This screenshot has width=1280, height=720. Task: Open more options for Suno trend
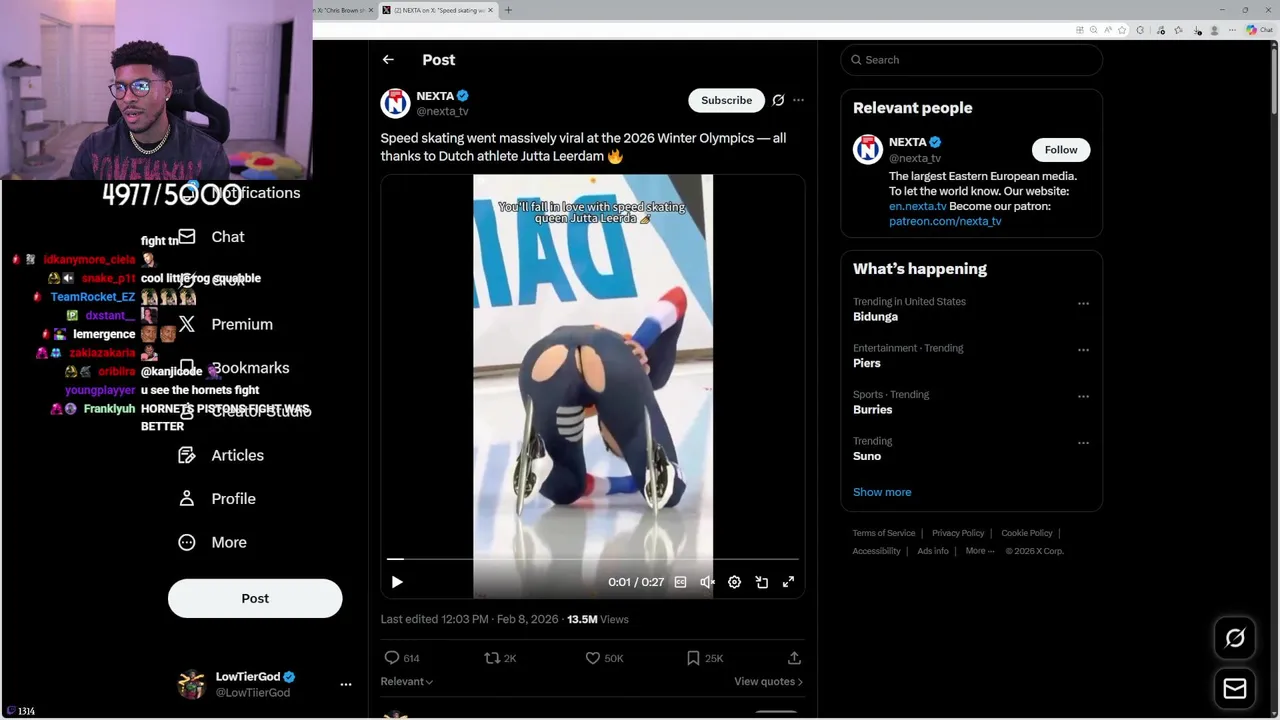tap(1083, 443)
